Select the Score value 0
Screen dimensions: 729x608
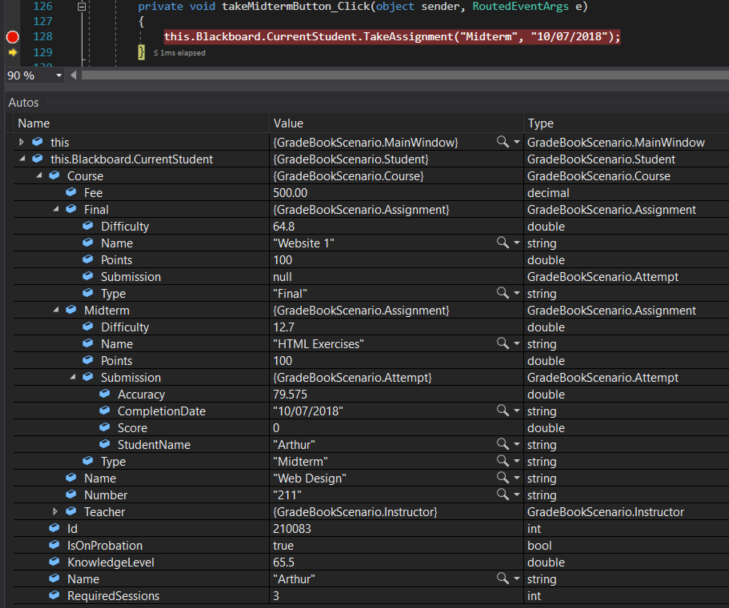tap(276, 428)
